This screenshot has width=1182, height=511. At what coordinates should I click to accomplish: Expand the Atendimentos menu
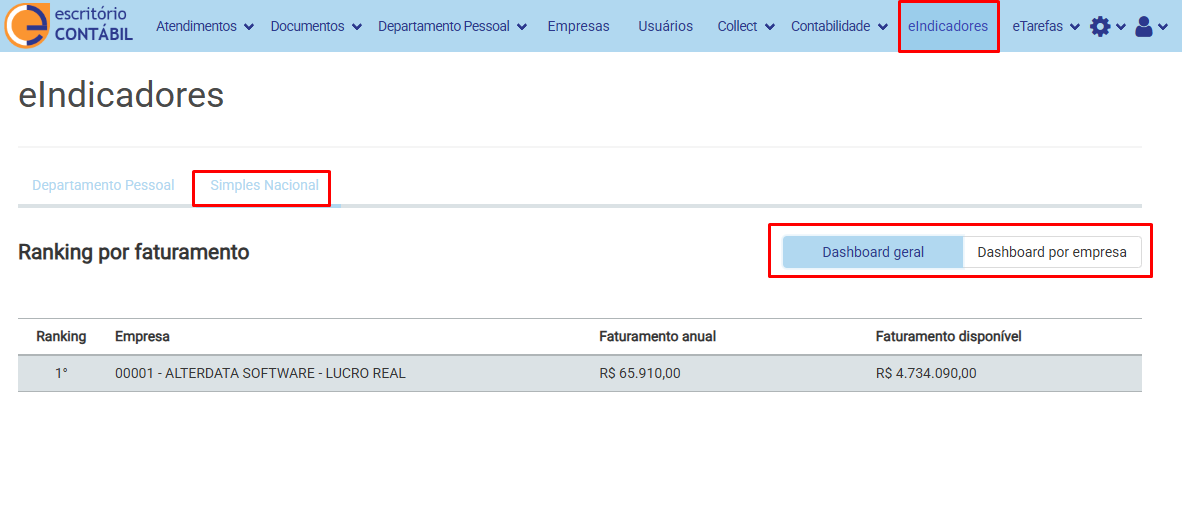205,26
